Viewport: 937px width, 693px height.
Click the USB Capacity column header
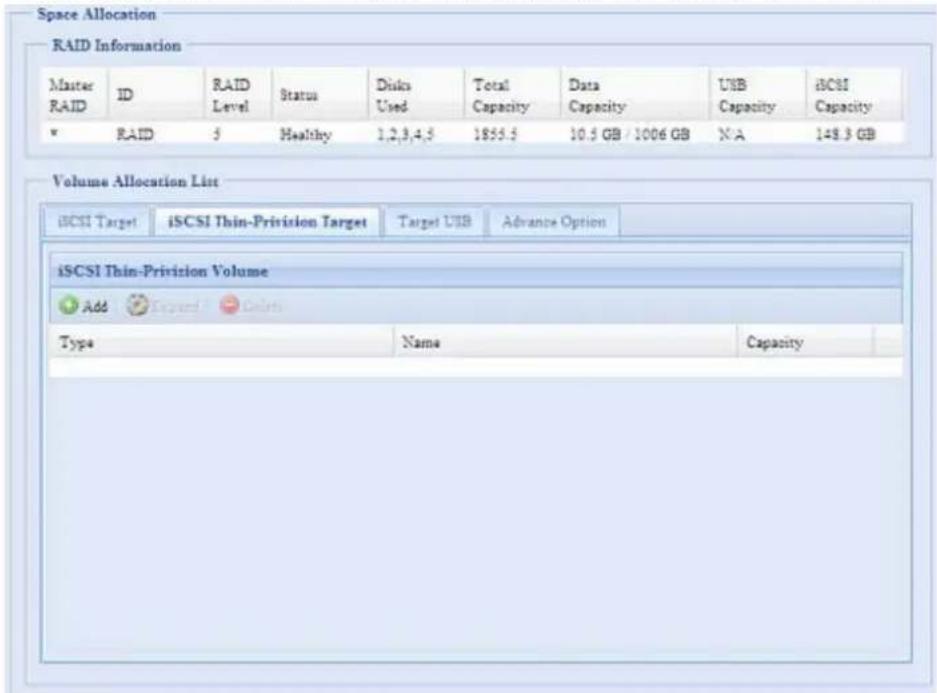tap(758, 96)
